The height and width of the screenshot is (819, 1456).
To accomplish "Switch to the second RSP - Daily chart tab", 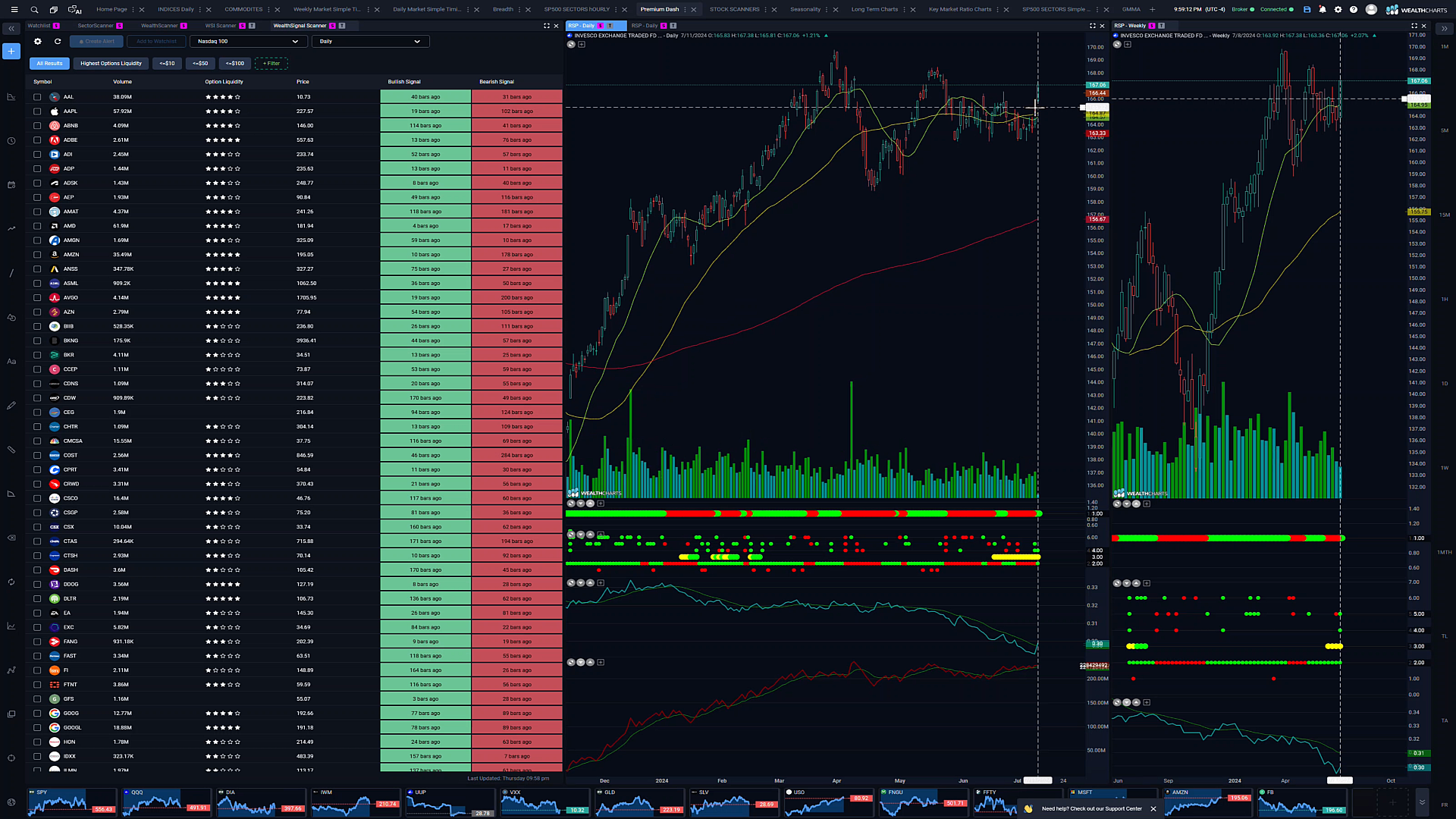I will point(645,26).
